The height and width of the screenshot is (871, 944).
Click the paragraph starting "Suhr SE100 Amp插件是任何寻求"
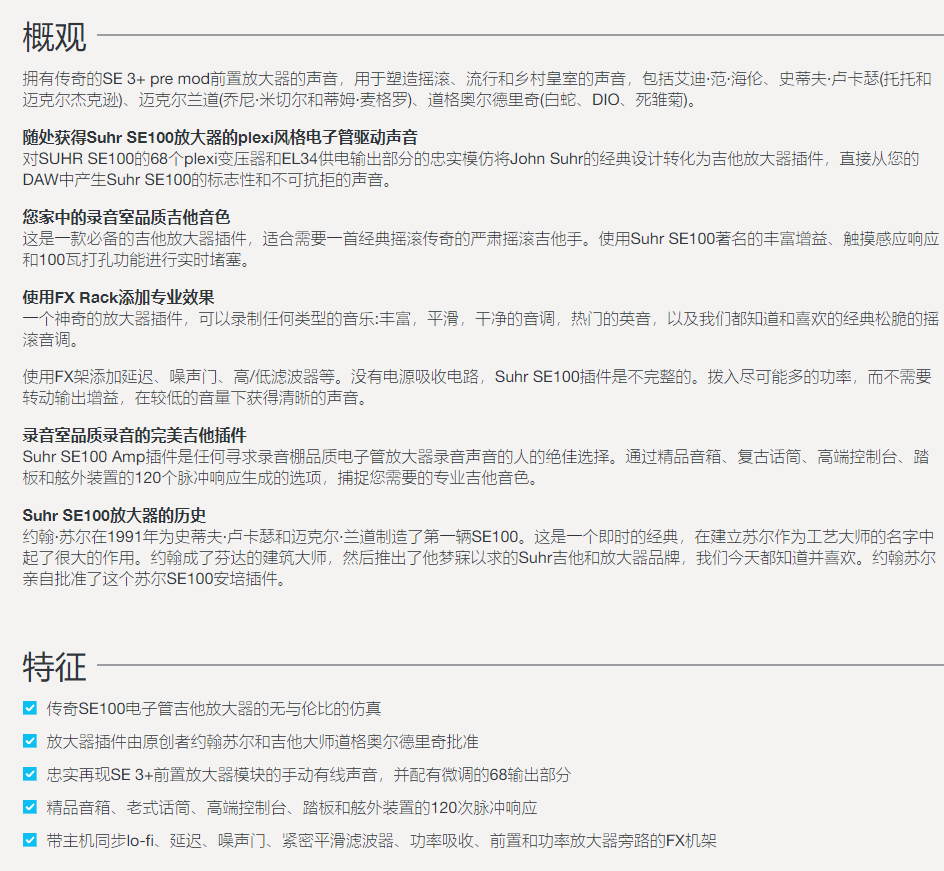coord(476,467)
